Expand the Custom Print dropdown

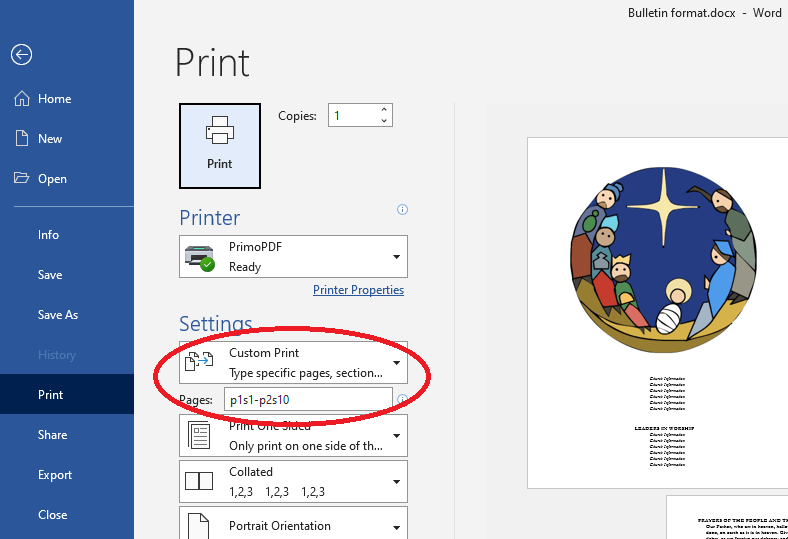point(293,363)
